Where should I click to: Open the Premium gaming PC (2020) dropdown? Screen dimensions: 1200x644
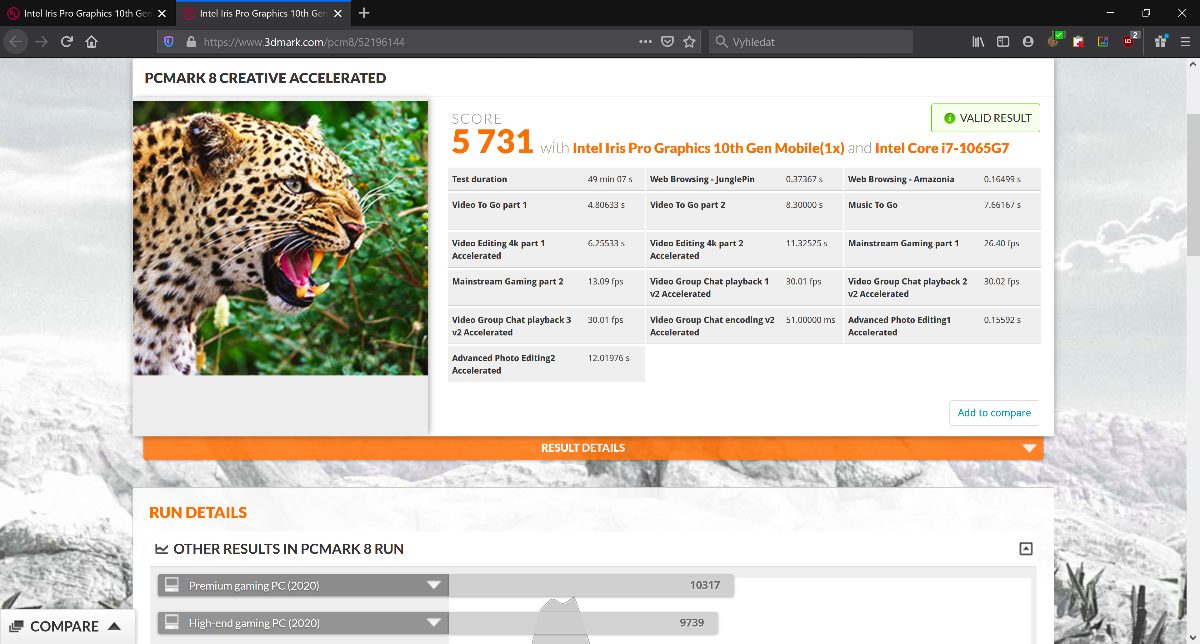pyautogui.click(x=433, y=585)
